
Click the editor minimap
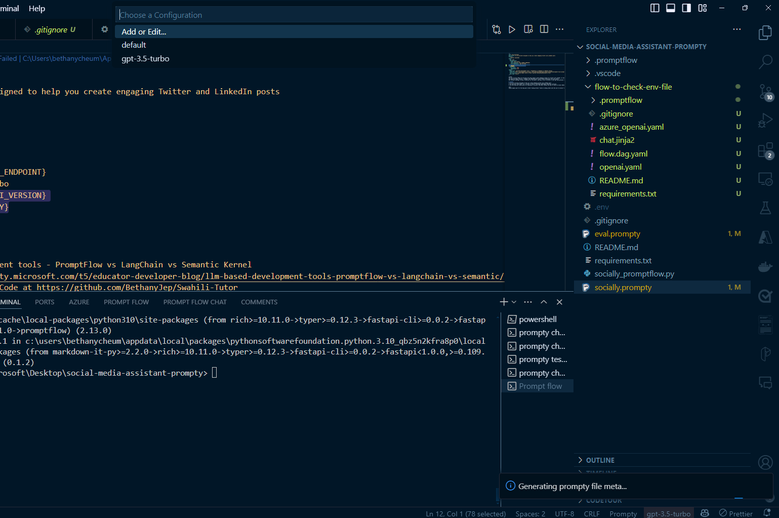[x=536, y=71]
